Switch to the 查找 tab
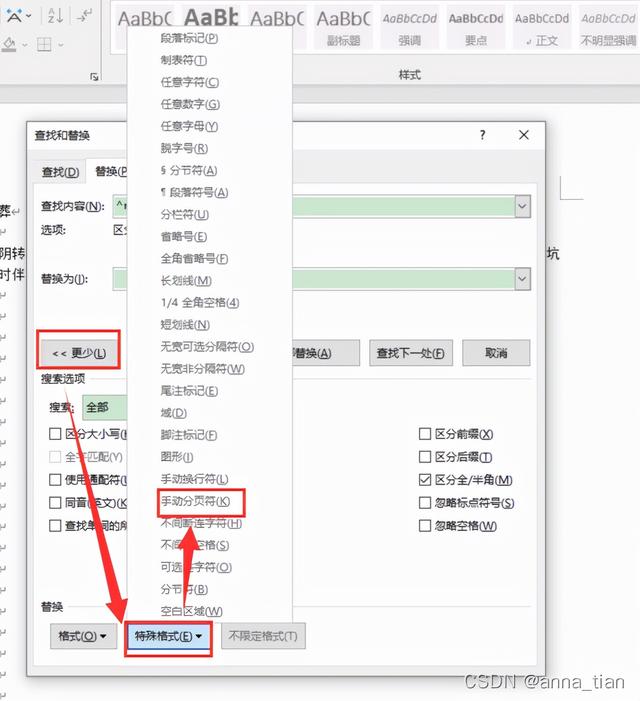This screenshot has height=701, width=640. (60, 172)
